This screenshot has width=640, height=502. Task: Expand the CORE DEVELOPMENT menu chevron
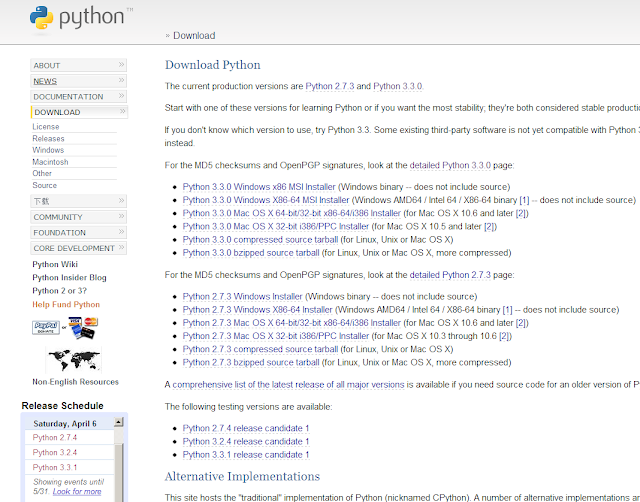[121, 247]
